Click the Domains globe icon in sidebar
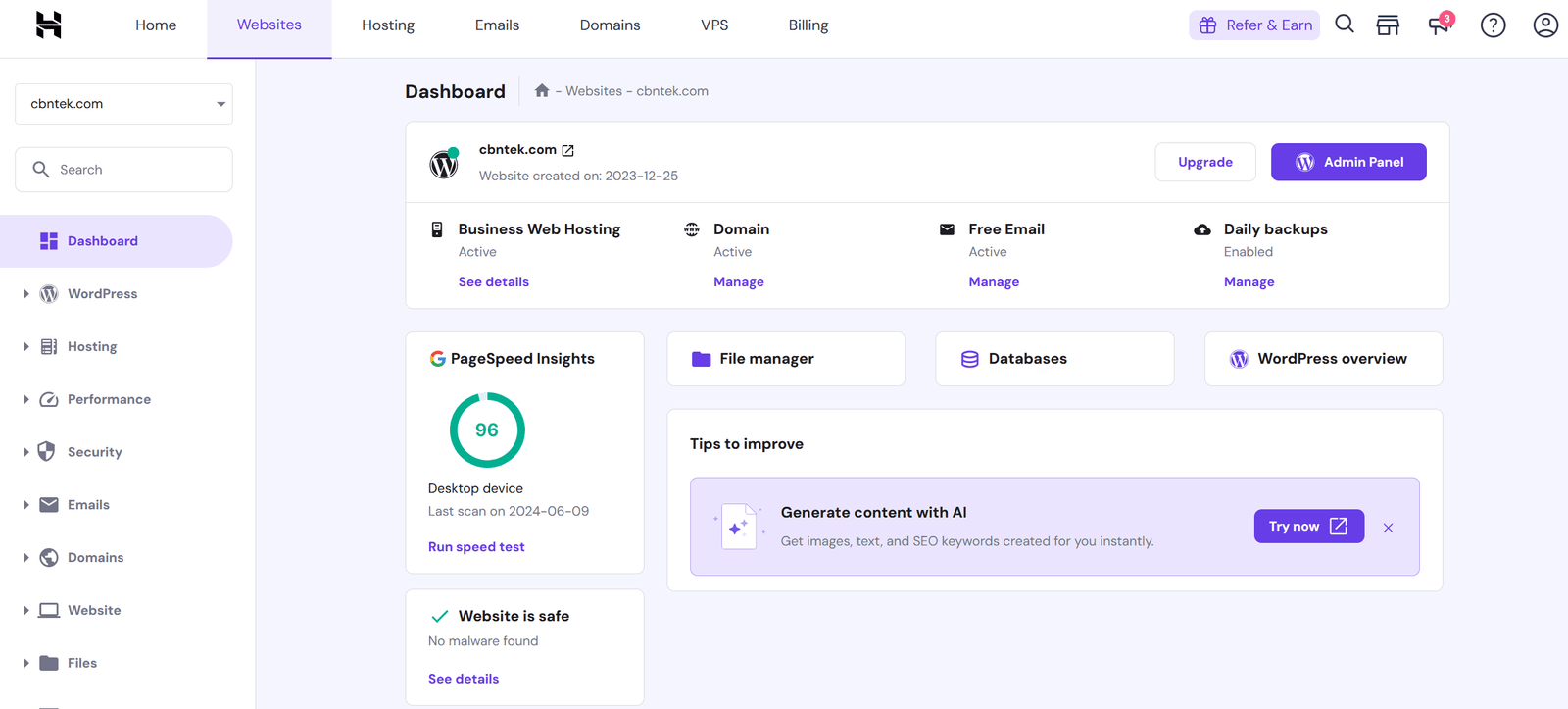The image size is (1568, 709). pos(49,557)
